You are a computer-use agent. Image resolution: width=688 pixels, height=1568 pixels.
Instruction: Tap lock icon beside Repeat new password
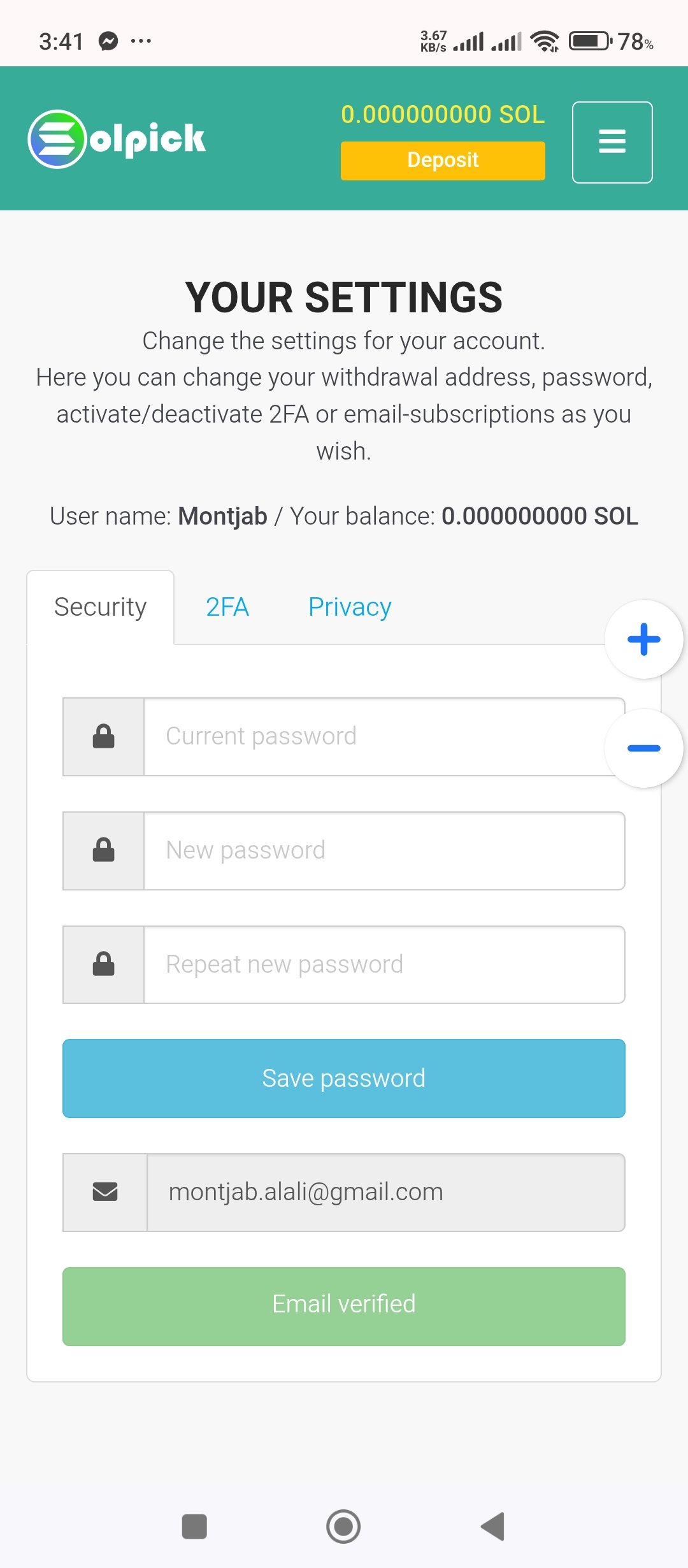click(x=104, y=964)
